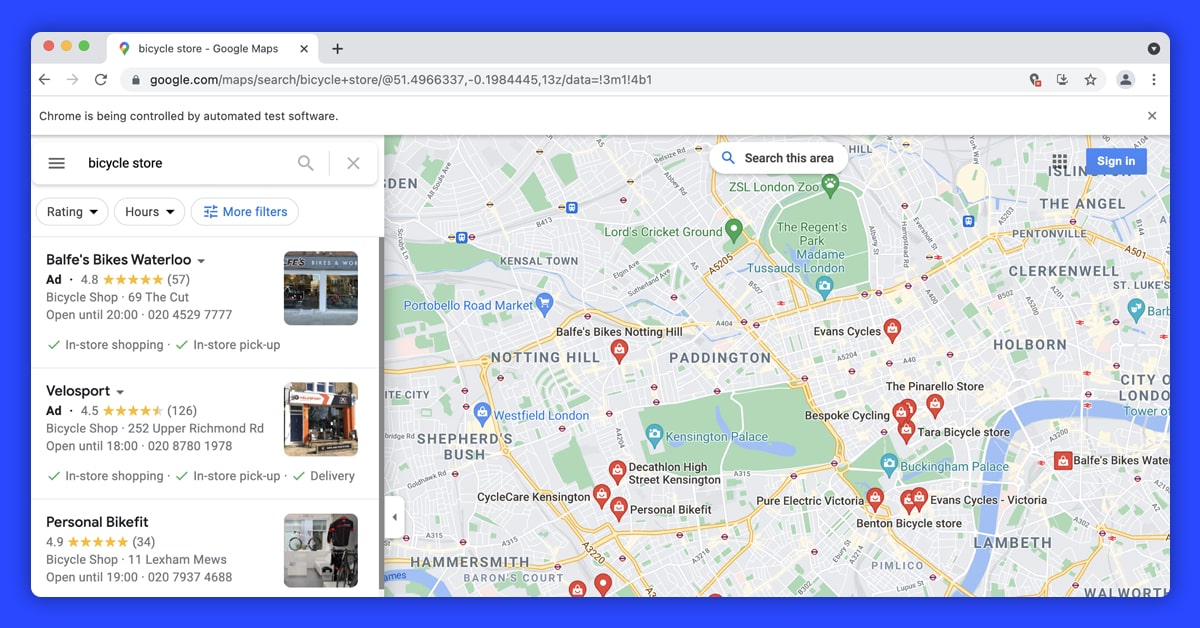Viewport: 1200px width, 628px height.
Task: Click the "69 The Cut" address text
Action: tap(158, 297)
